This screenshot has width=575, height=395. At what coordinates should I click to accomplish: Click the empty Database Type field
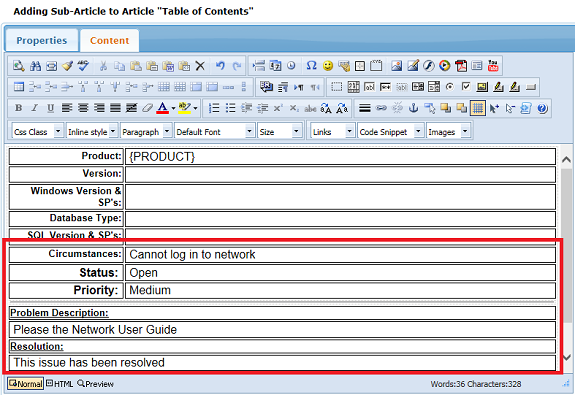click(x=340, y=219)
